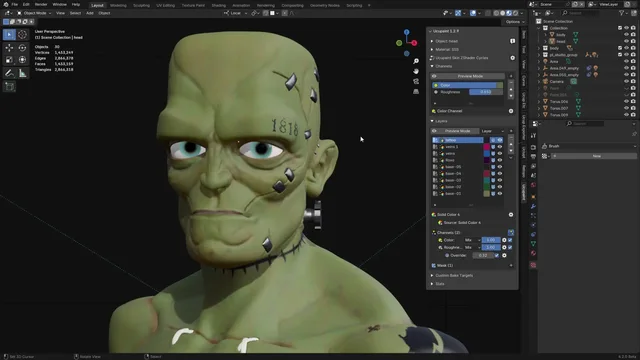Open the Render menu
This screenshot has height=360, width=640.
41,4
